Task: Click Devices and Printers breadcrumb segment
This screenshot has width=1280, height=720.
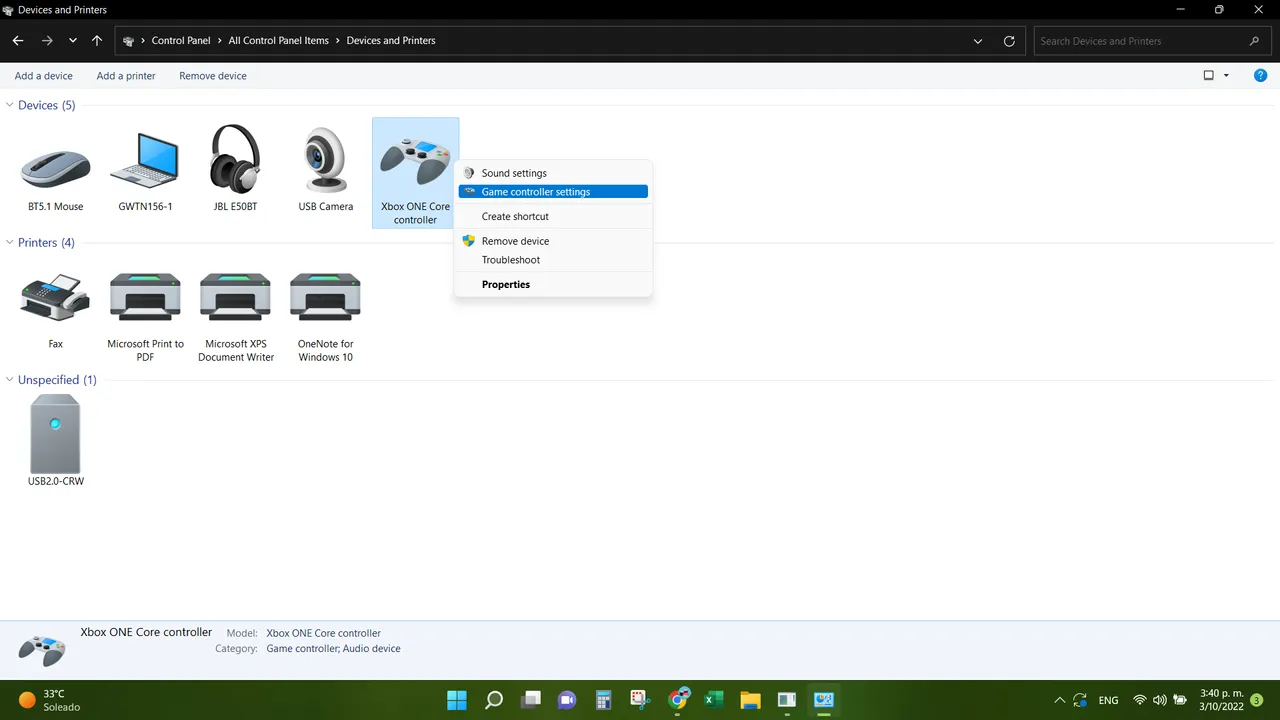Action: pyautogui.click(x=391, y=41)
